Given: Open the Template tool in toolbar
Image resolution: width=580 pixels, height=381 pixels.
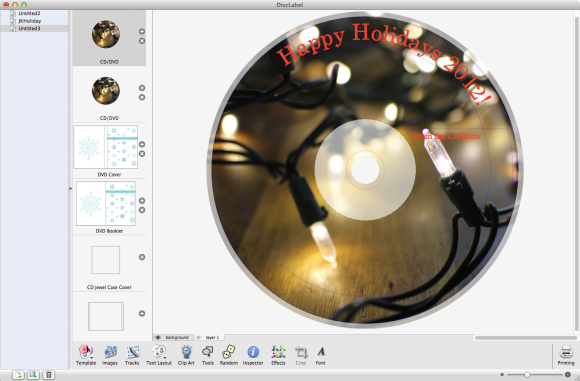Looking at the screenshot, I should point(86,355).
